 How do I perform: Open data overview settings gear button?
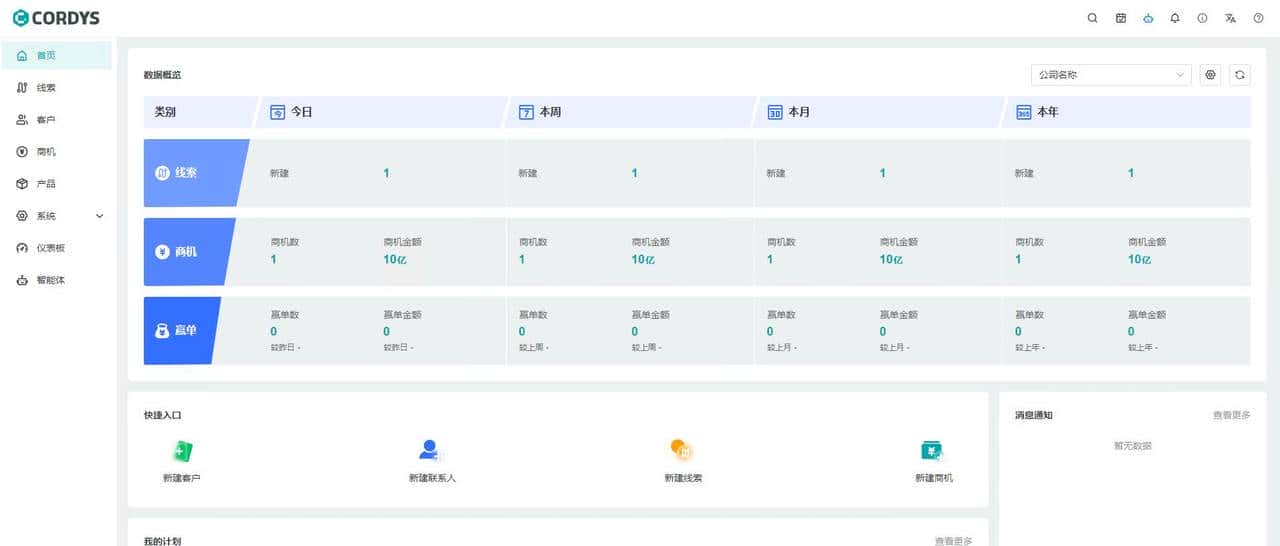click(x=1211, y=75)
